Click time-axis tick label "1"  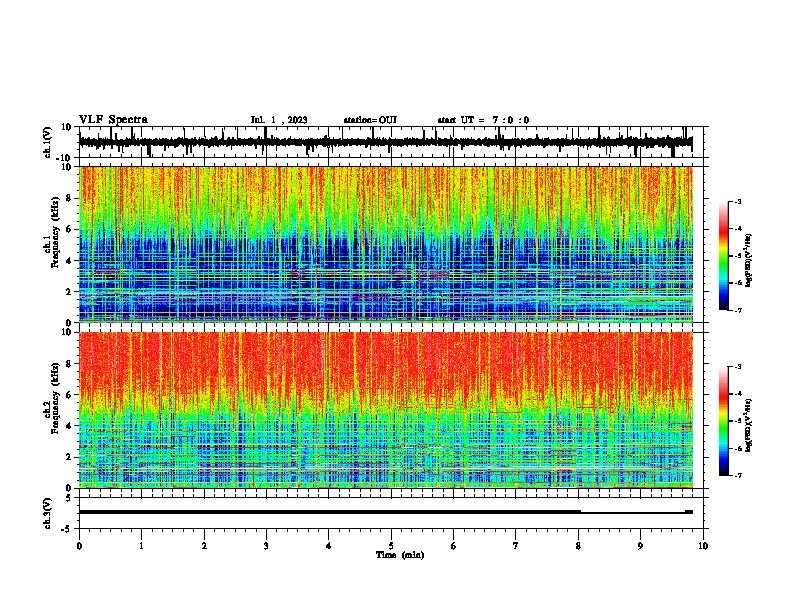click(141, 546)
